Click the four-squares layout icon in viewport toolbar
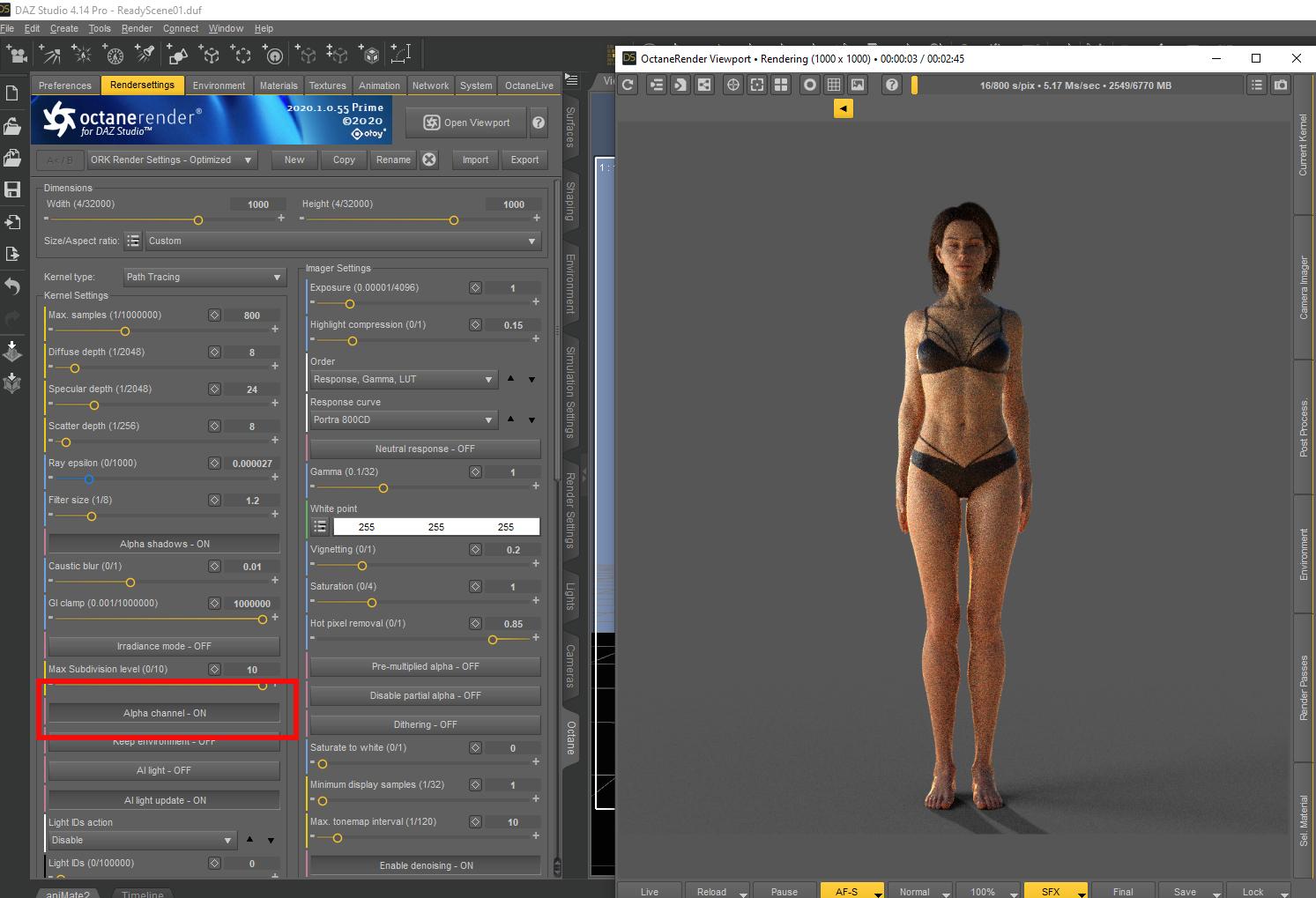Image resolution: width=1316 pixels, height=898 pixels. click(x=781, y=85)
